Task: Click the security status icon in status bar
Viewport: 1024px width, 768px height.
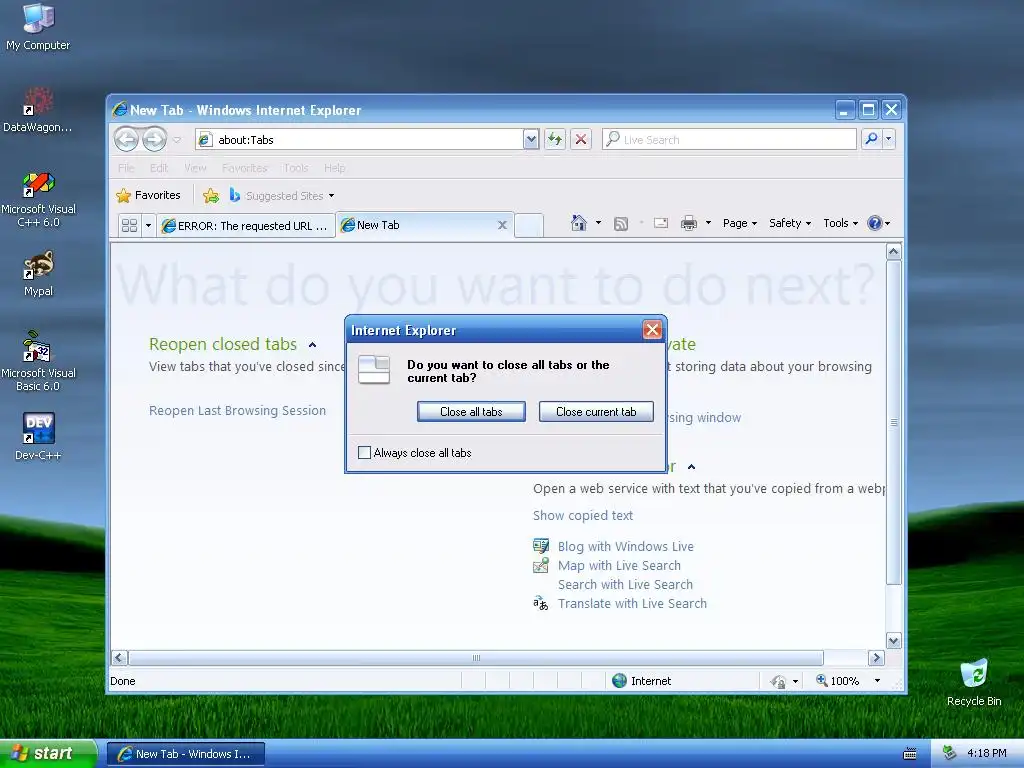Action: point(778,681)
